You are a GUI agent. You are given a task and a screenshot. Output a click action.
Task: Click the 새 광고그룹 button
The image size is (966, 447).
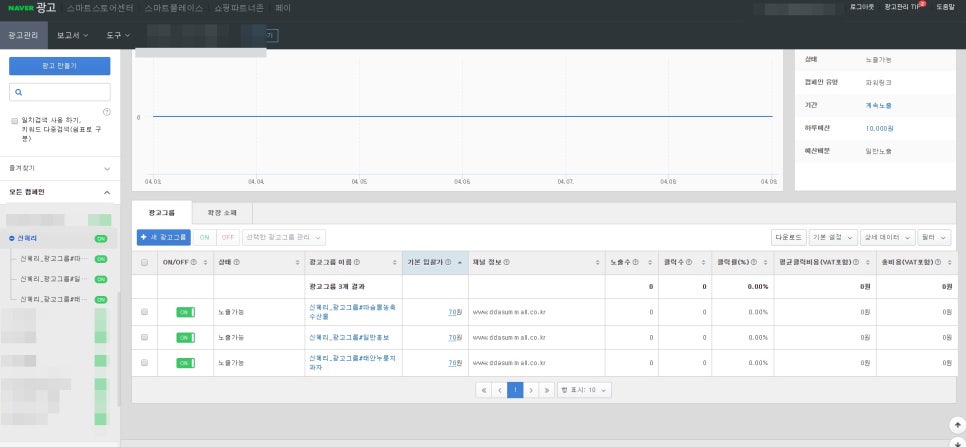(164, 237)
